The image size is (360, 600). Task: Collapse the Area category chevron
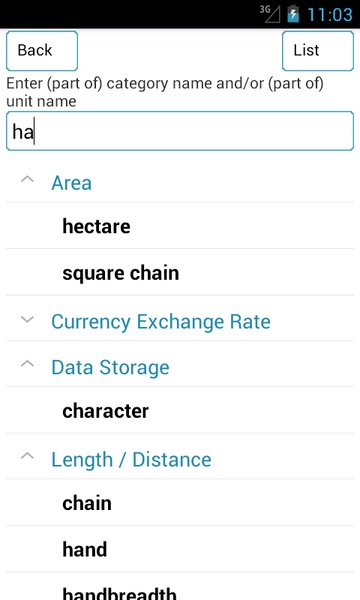27,179
